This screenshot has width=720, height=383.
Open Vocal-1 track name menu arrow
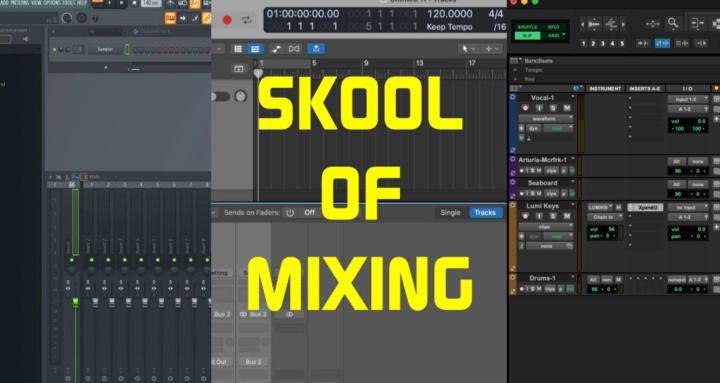[x=573, y=97]
